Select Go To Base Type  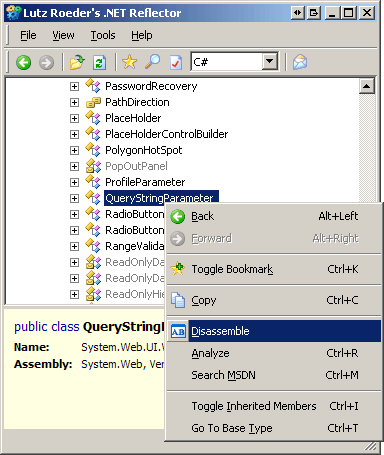(274, 428)
